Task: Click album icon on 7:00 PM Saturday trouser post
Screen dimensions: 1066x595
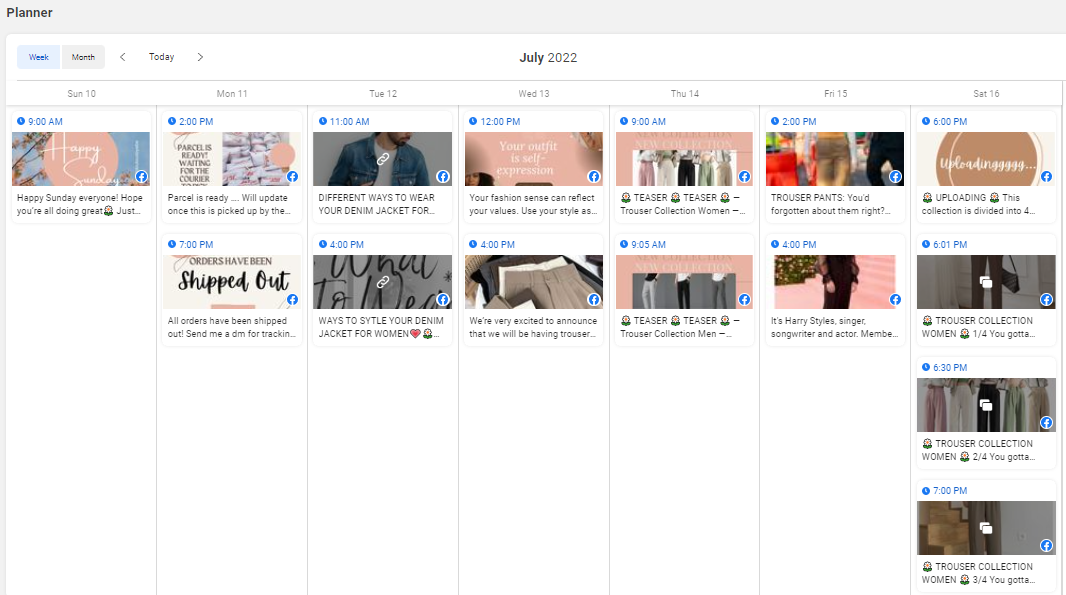Action: click(986, 528)
